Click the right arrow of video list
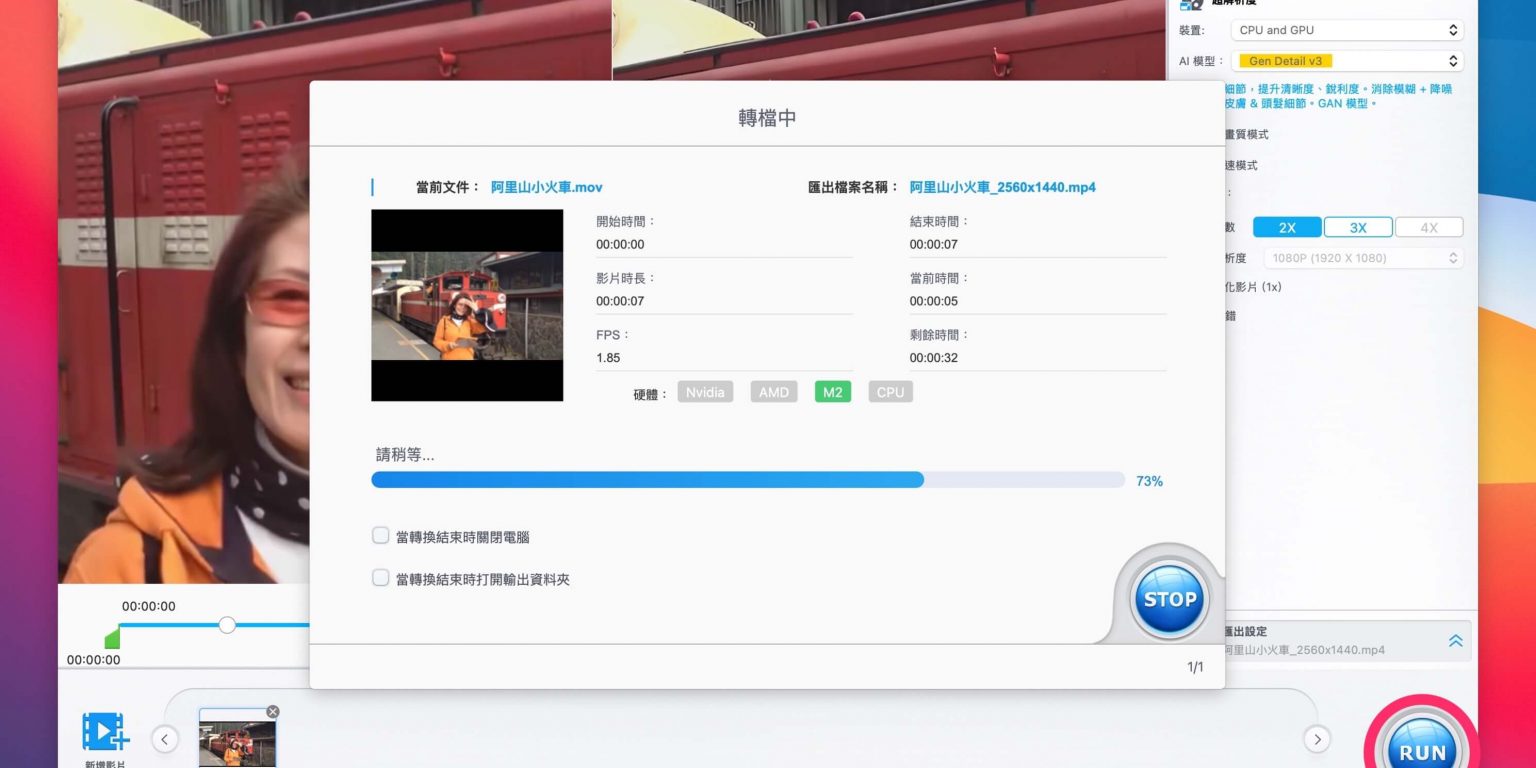Screen dimensions: 1536x768 pyautogui.click(x=1317, y=739)
